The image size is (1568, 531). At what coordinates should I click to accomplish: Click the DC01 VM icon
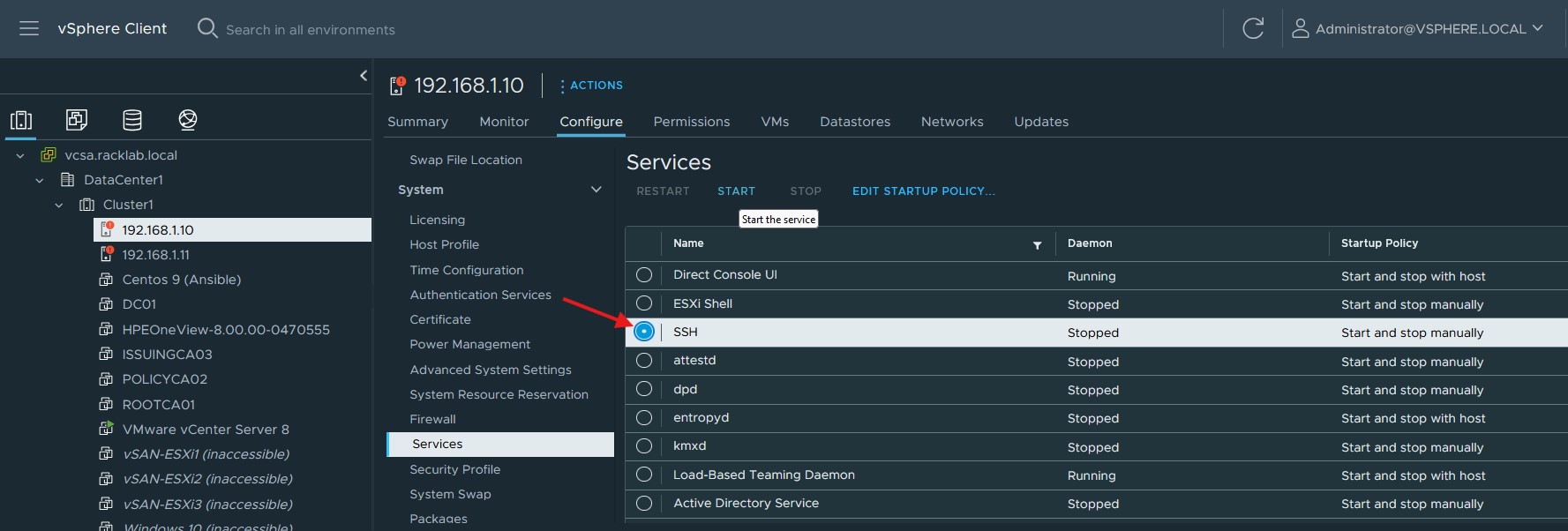106,304
